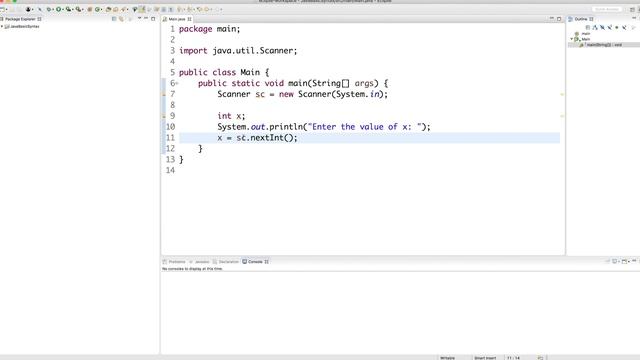
Task: Click the Display Selected Console icon
Action: click(x=614, y=261)
